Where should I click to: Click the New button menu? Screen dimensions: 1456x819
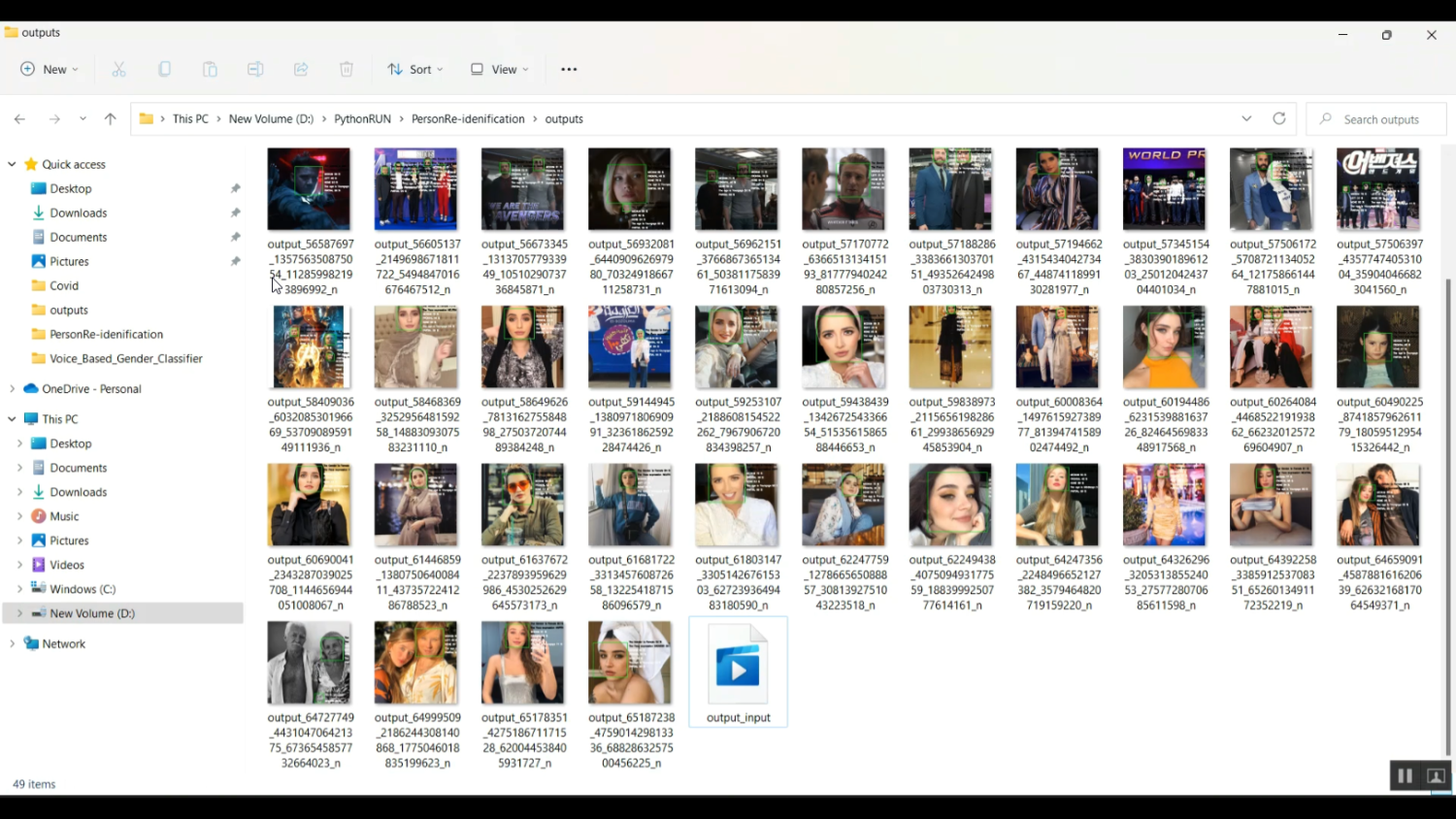pos(50,69)
